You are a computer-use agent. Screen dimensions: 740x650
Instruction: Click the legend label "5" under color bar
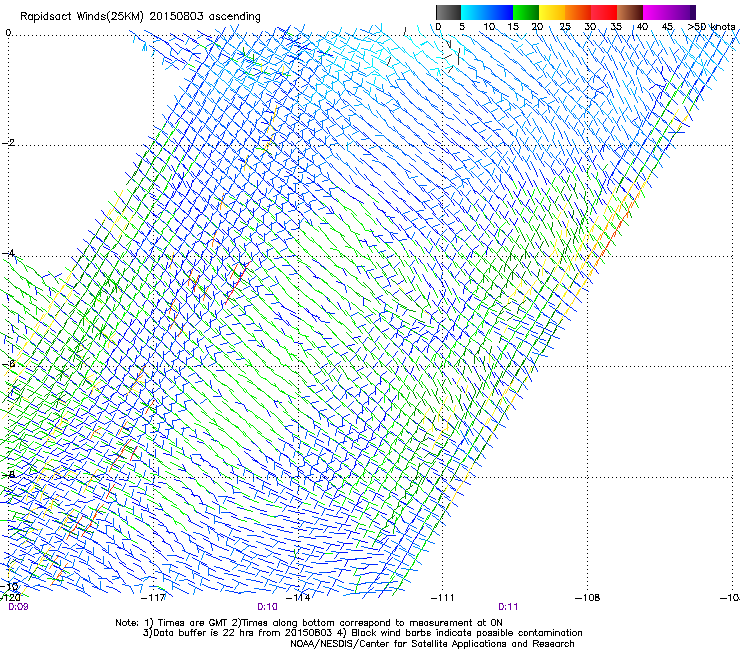click(462, 27)
